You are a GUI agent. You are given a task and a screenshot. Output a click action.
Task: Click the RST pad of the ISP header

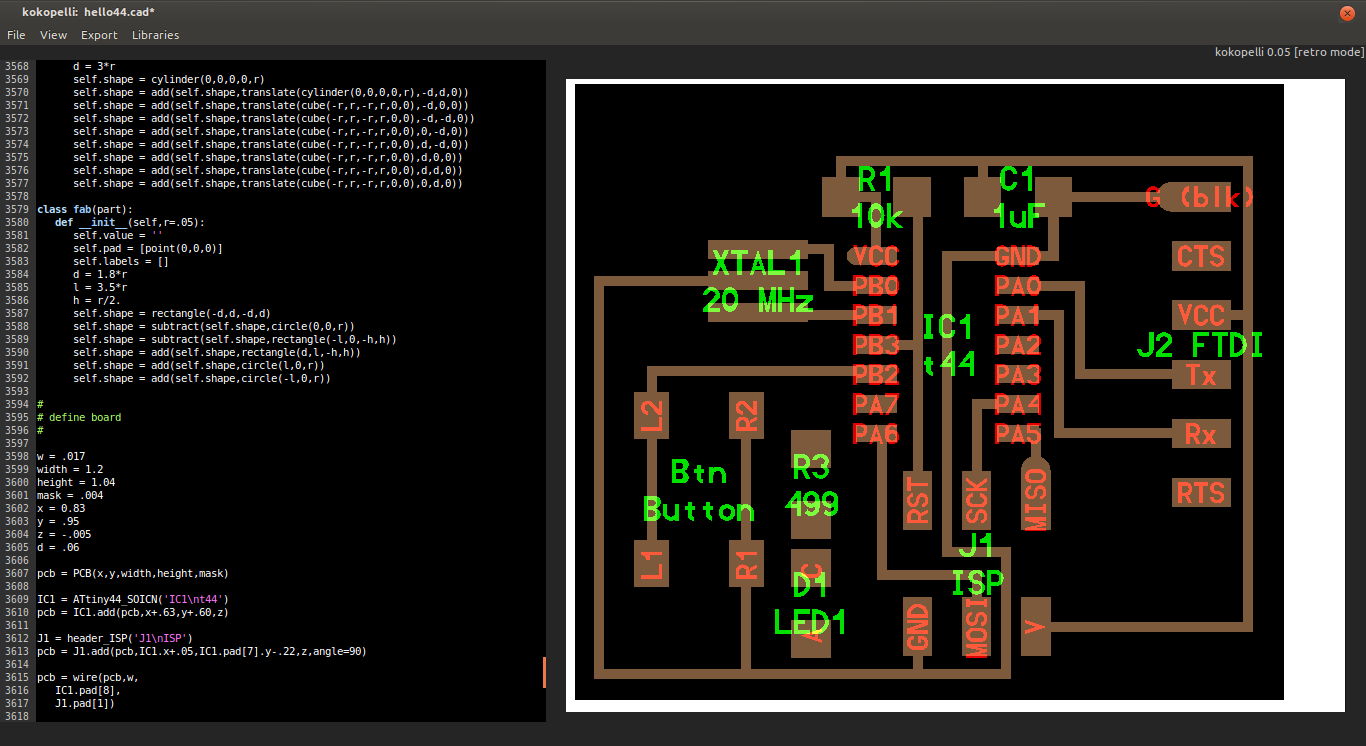pos(918,501)
